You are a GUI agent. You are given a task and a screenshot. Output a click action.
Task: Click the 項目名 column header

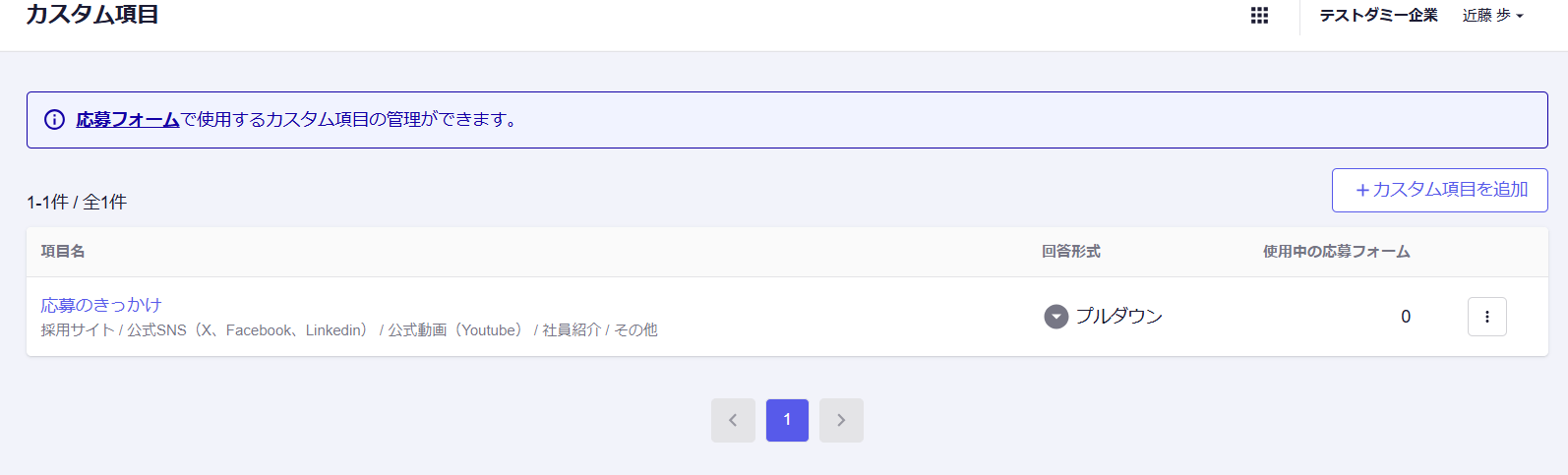coord(63,252)
